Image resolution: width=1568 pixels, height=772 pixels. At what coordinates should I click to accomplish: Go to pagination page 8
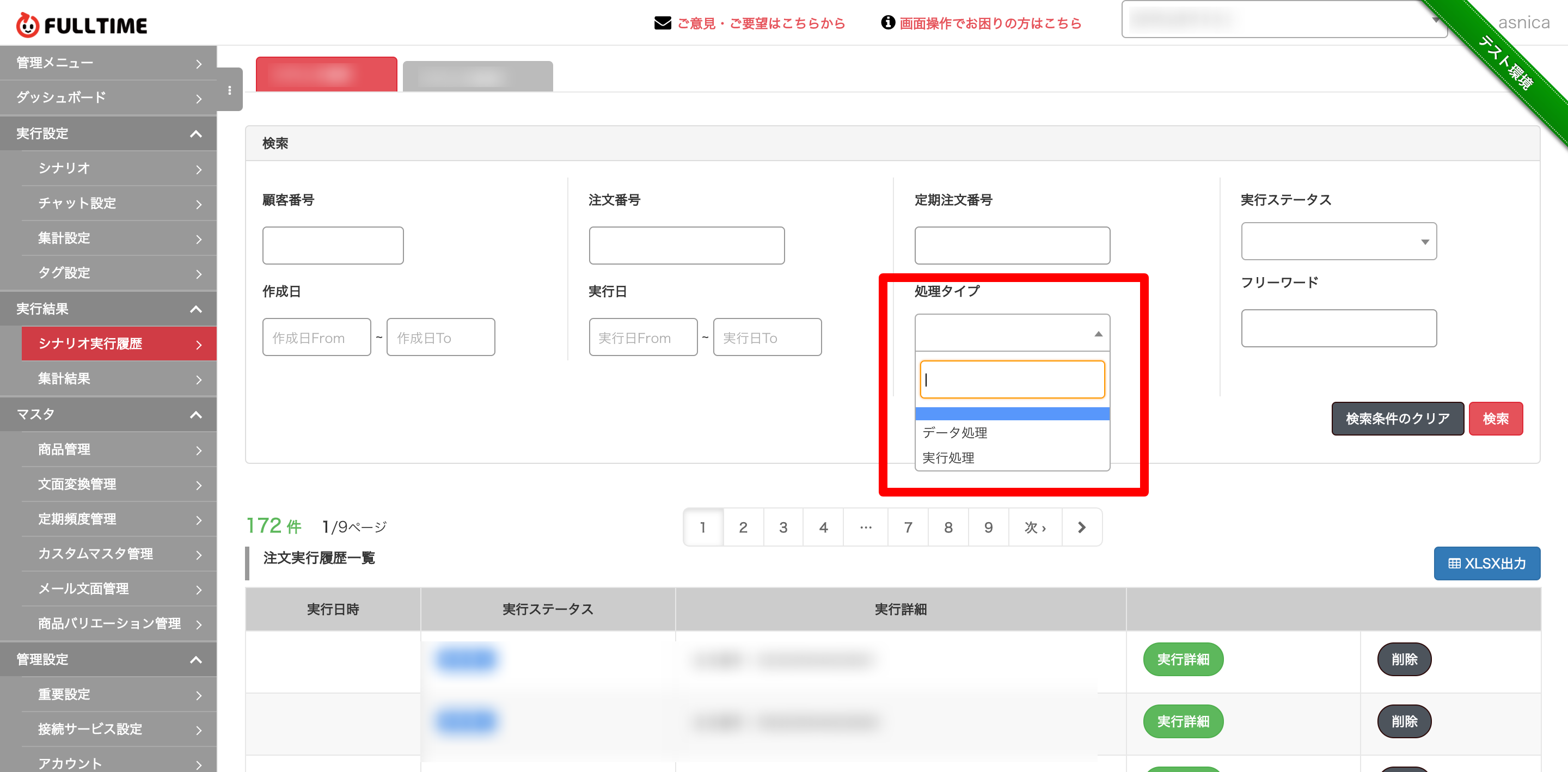(x=948, y=527)
